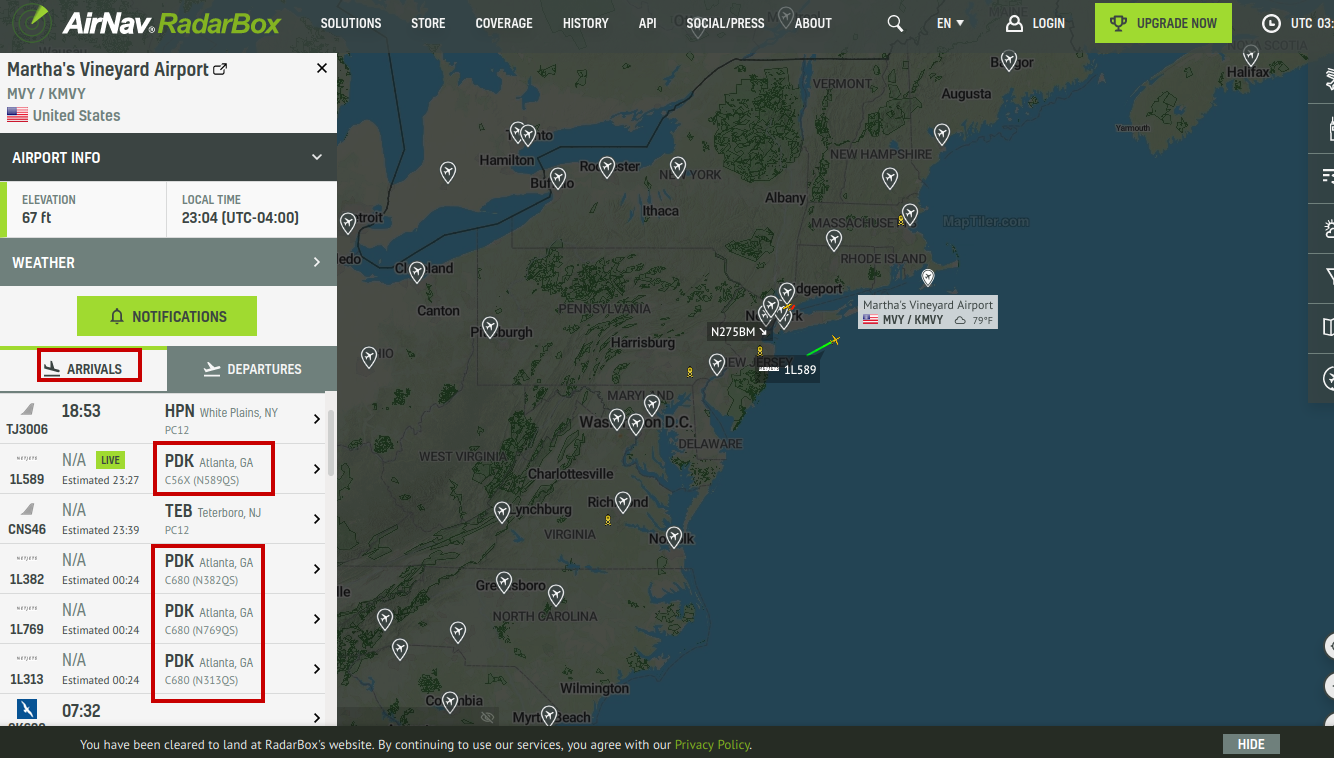Image resolution: width=1334 pixels, height=758 pixels.
Task: Open the SOCIAL/PRESS menu
Action: click(725, 23)
